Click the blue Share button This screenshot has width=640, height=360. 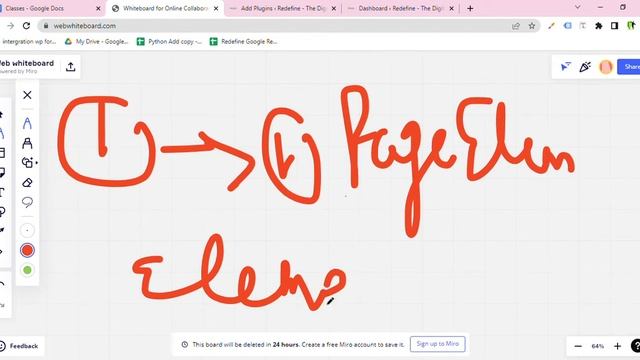629,67
